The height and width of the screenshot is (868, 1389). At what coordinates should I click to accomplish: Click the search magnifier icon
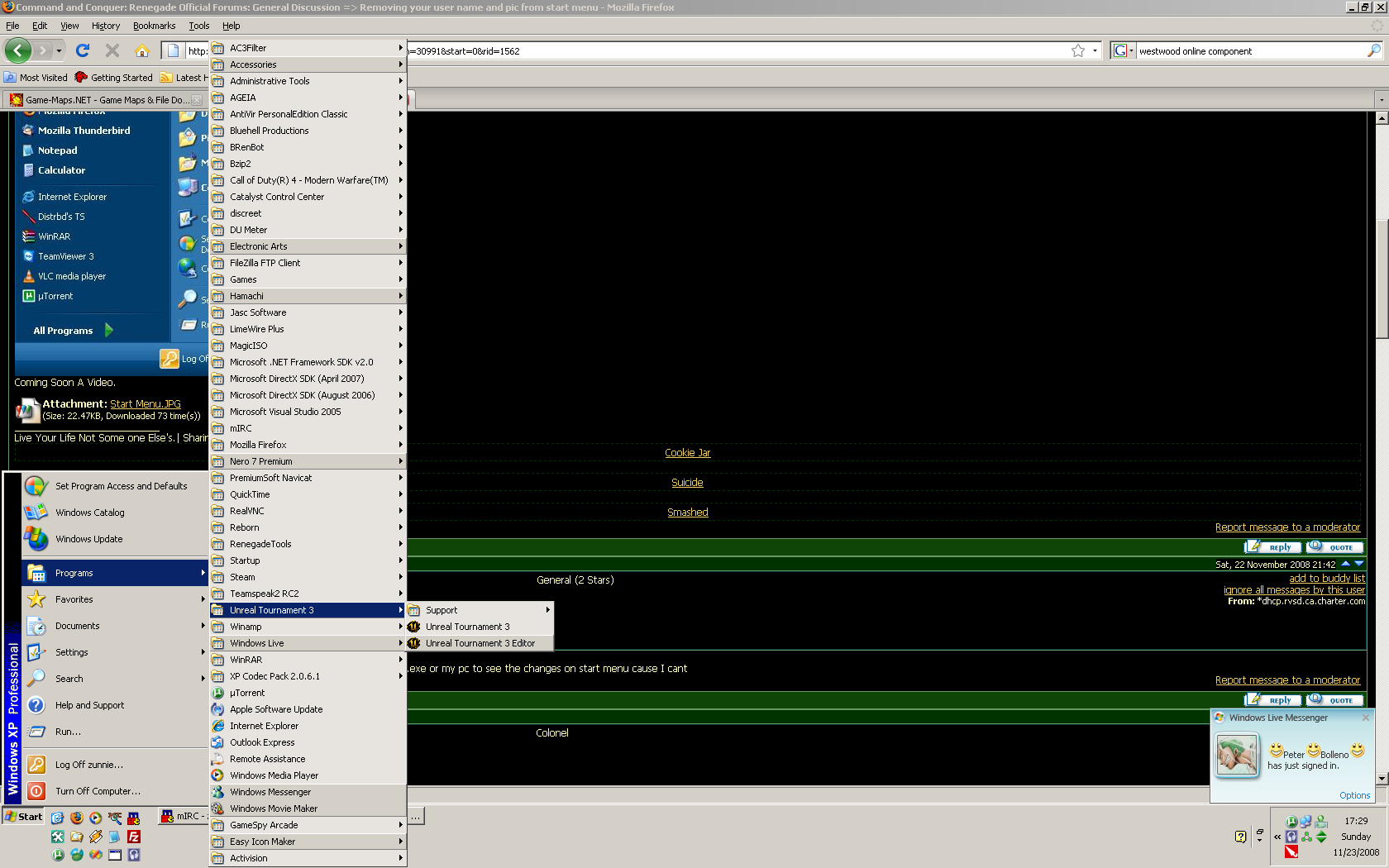pyautogui.click(x=1373, y=51)
